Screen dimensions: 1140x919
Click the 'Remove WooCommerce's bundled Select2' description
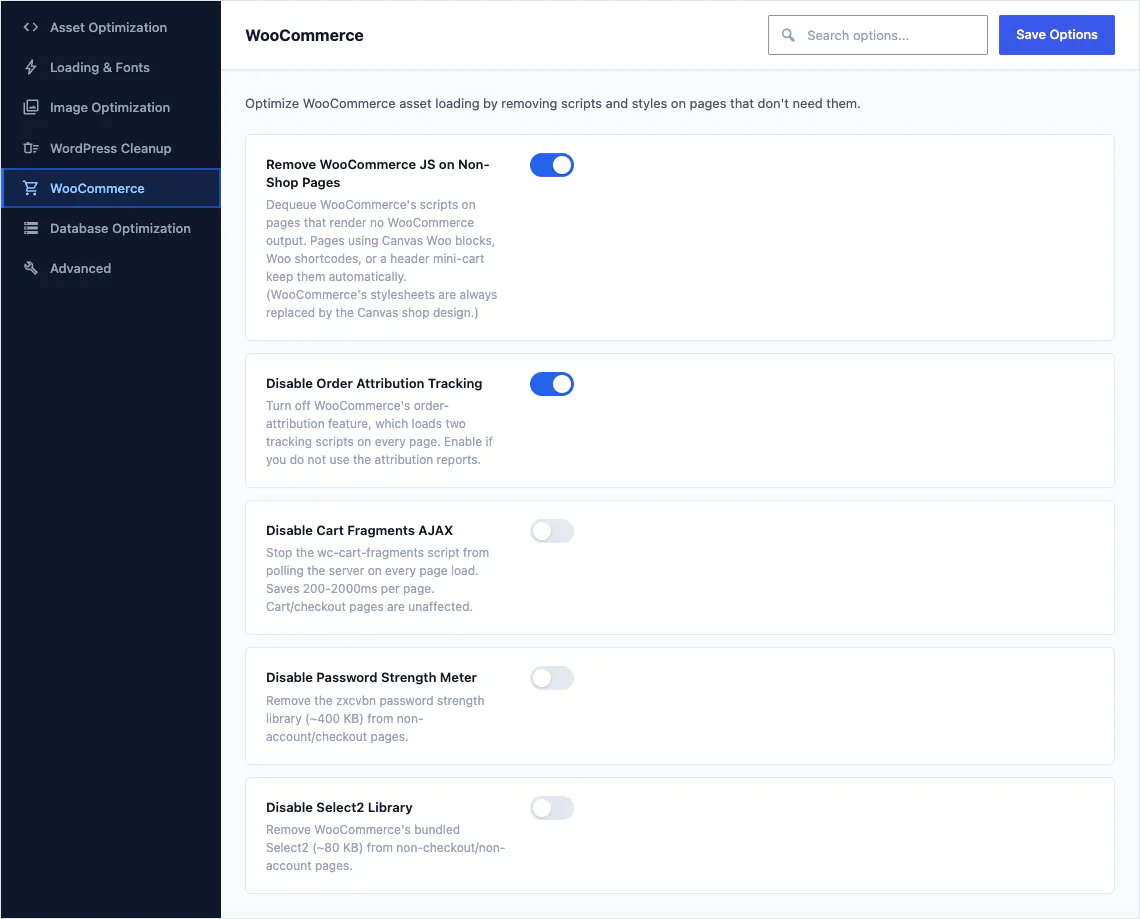click(x=385, y=848)
